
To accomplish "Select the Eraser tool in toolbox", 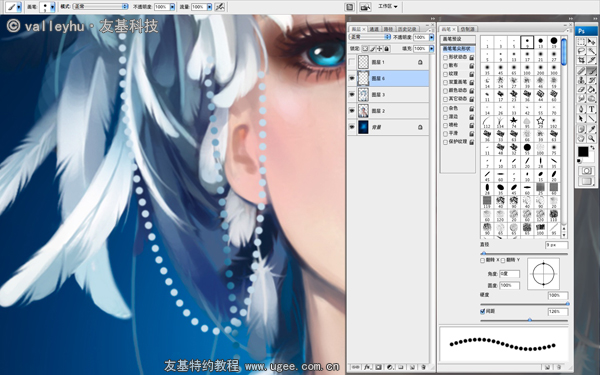I will (581, 89).
